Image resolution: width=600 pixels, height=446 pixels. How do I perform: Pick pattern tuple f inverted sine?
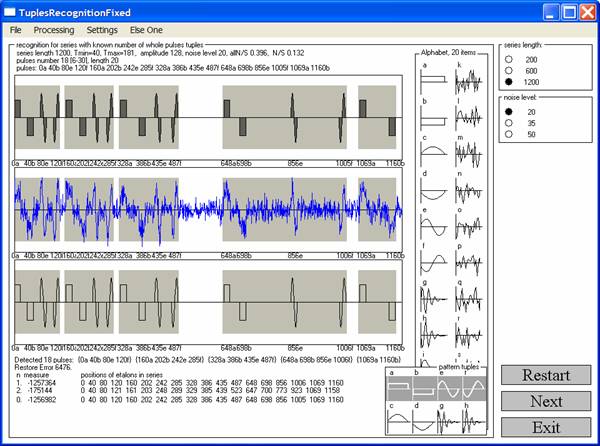click(474, 389)
